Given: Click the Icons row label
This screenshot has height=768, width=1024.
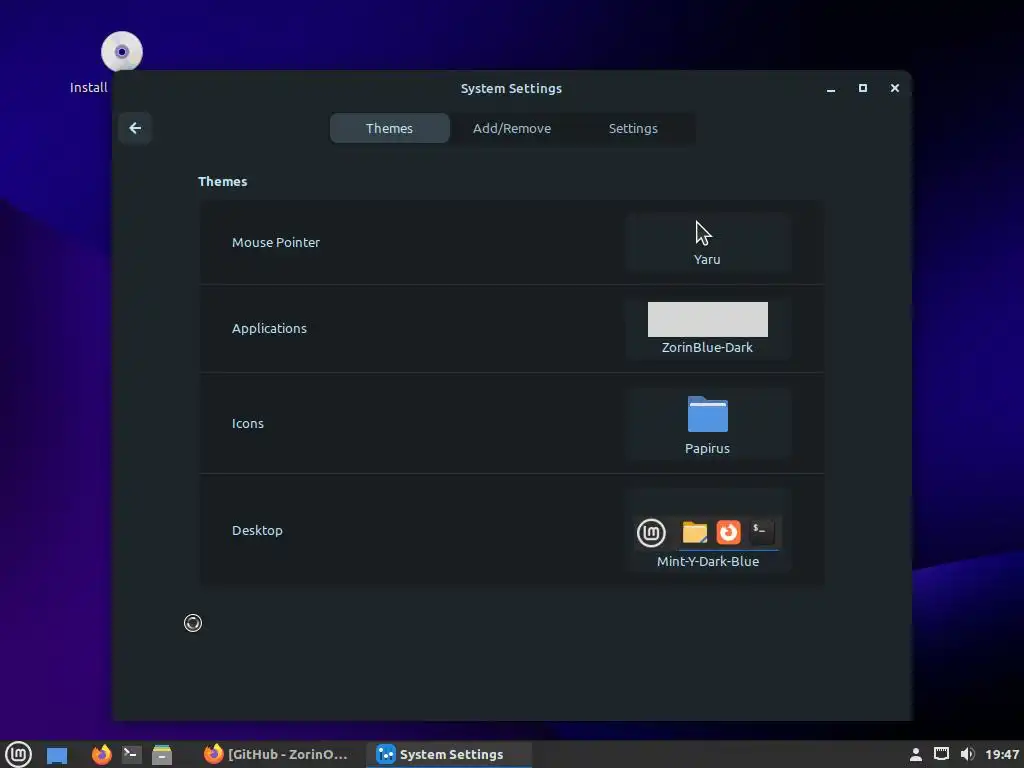Looking at the screenshot, I should (248, 423).
